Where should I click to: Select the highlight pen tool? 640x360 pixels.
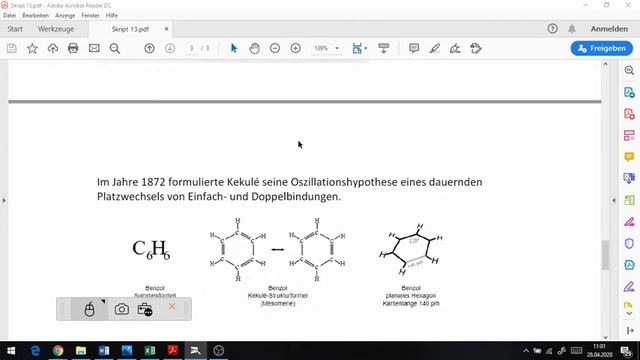click(435, 49)
